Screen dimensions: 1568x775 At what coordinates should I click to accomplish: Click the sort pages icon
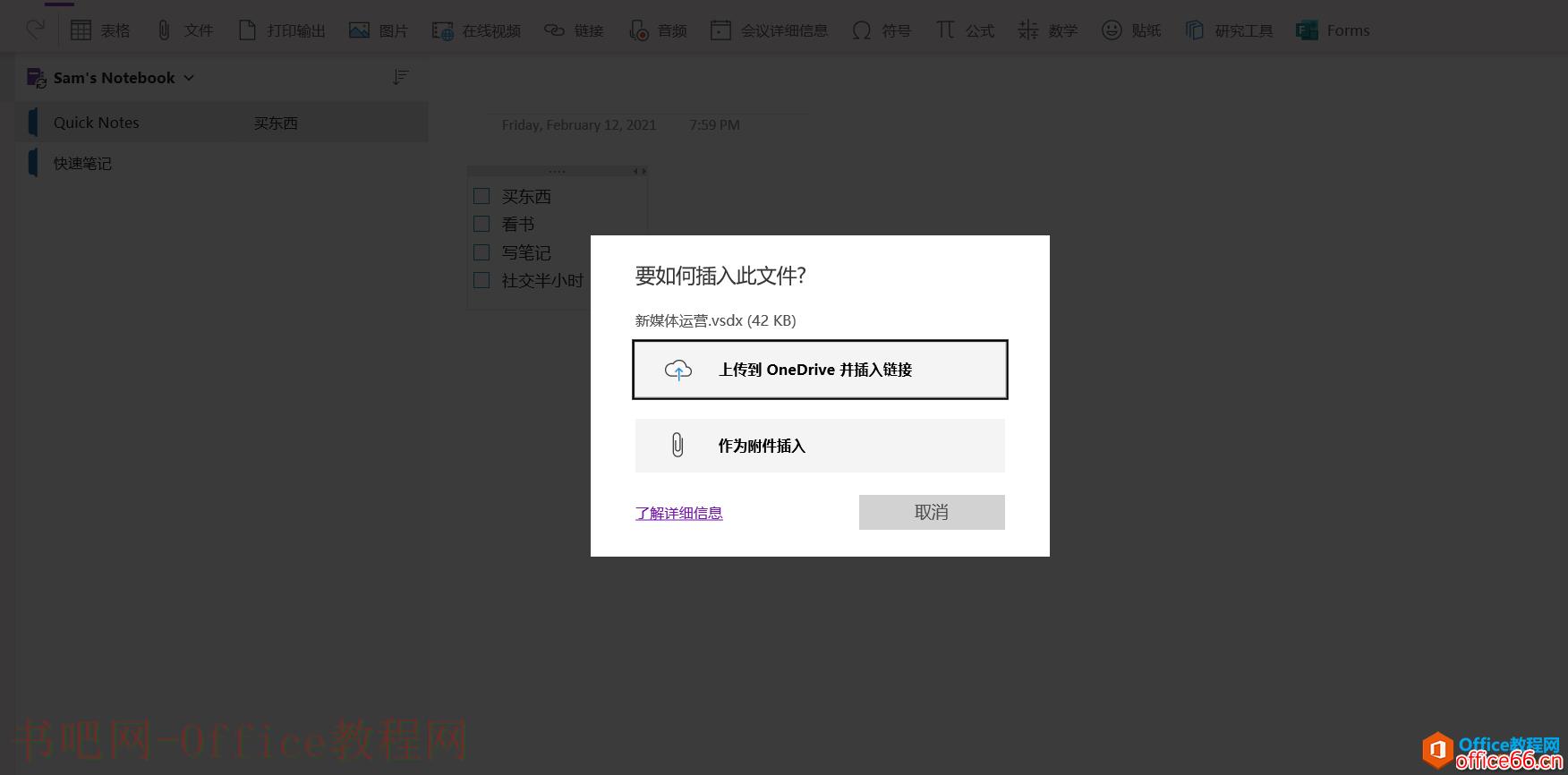tap(401, 78)
